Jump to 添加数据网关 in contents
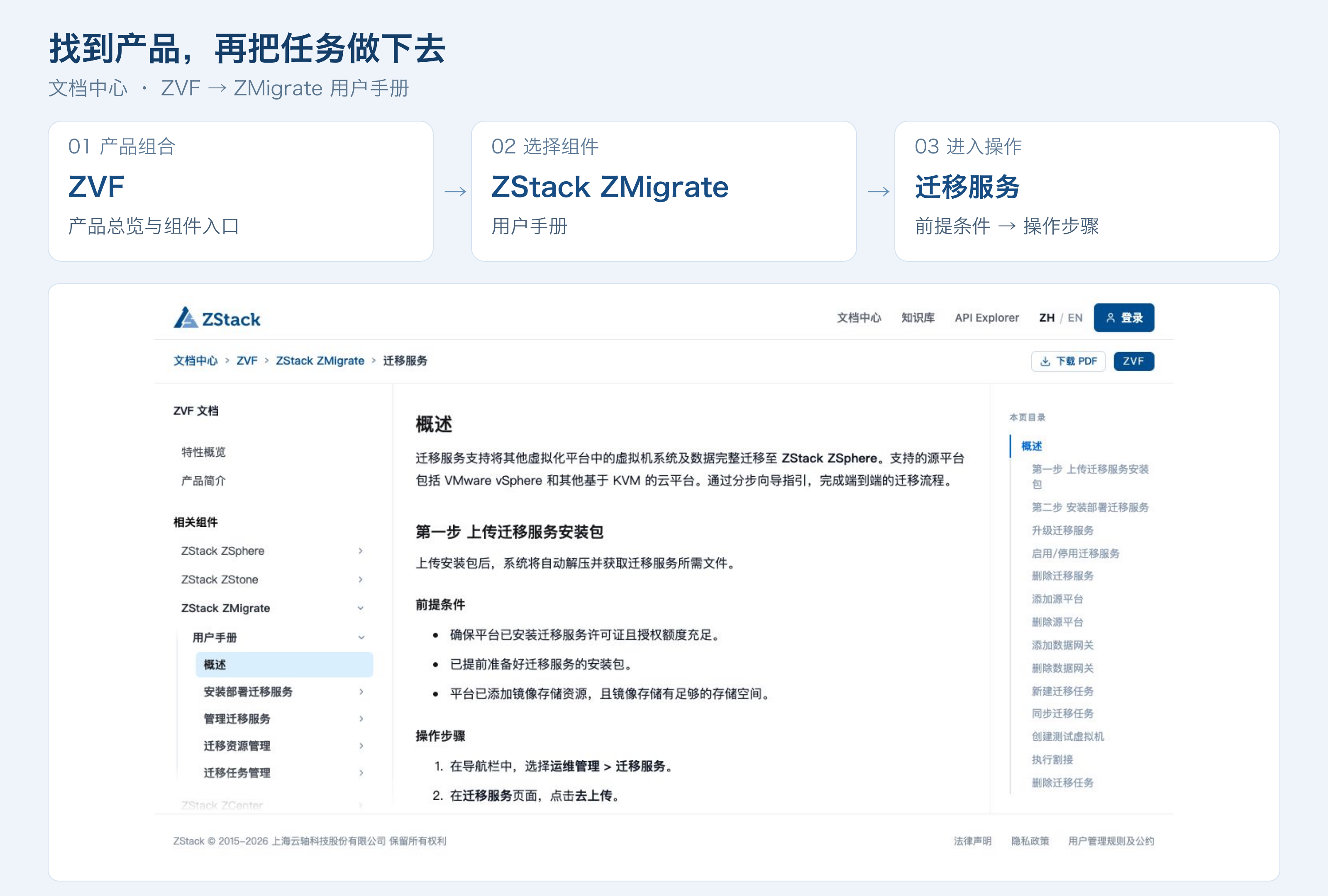Screen dimensions: 1328x896 tap(1062, 645)
